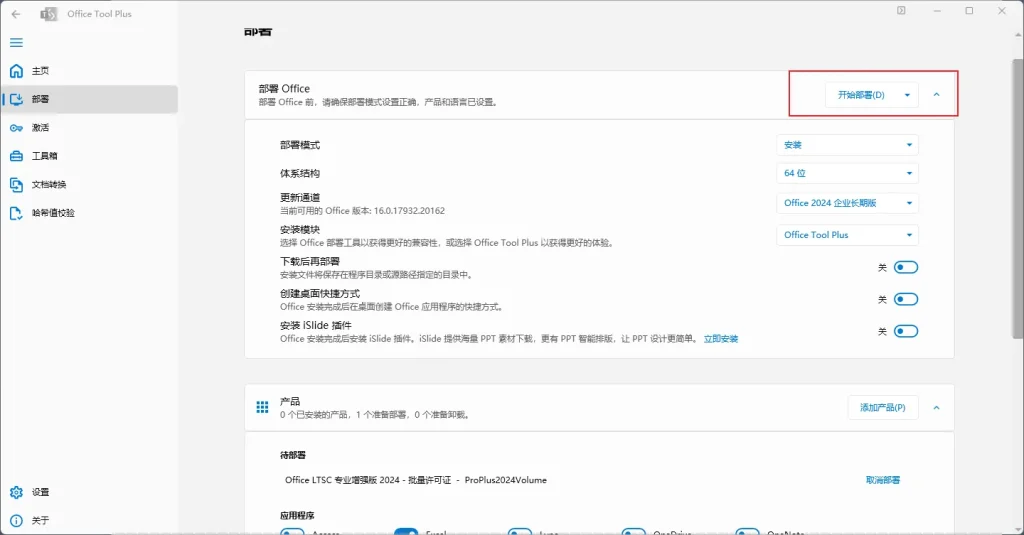1024x535 pixels.
Task: Open the 激活 activation page key icon
Action: tap(16, 128)
